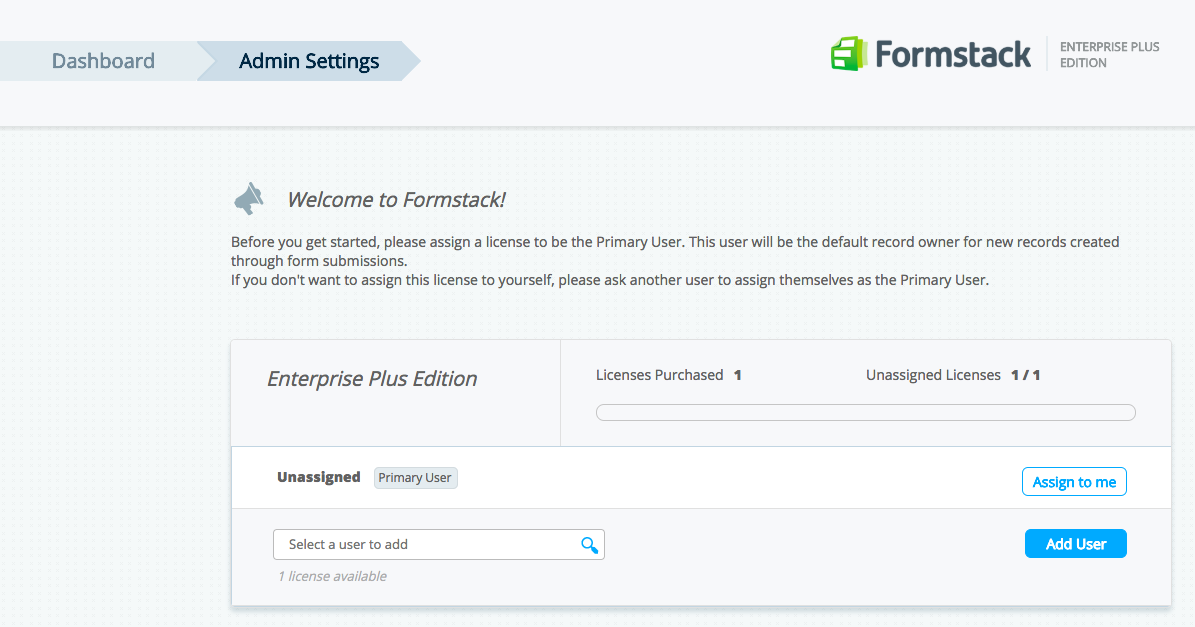The width and height of the screenshot is (1195, 627).
Task: Open the Admin Settings breadcrumb tab
Action: point(309,61)
